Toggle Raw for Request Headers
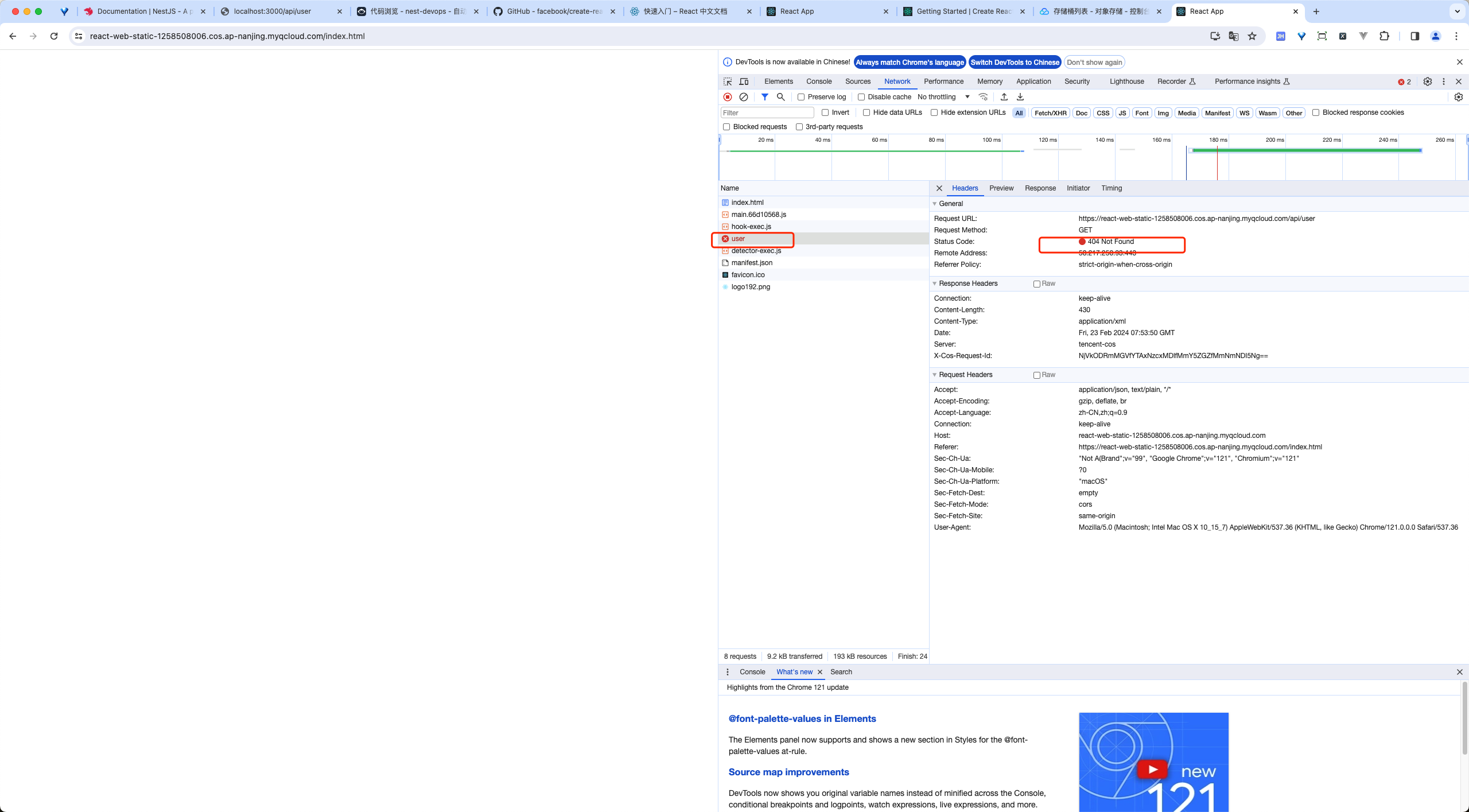Image resolution: width=1469 pixels, height=812 pixels. 1037,375
